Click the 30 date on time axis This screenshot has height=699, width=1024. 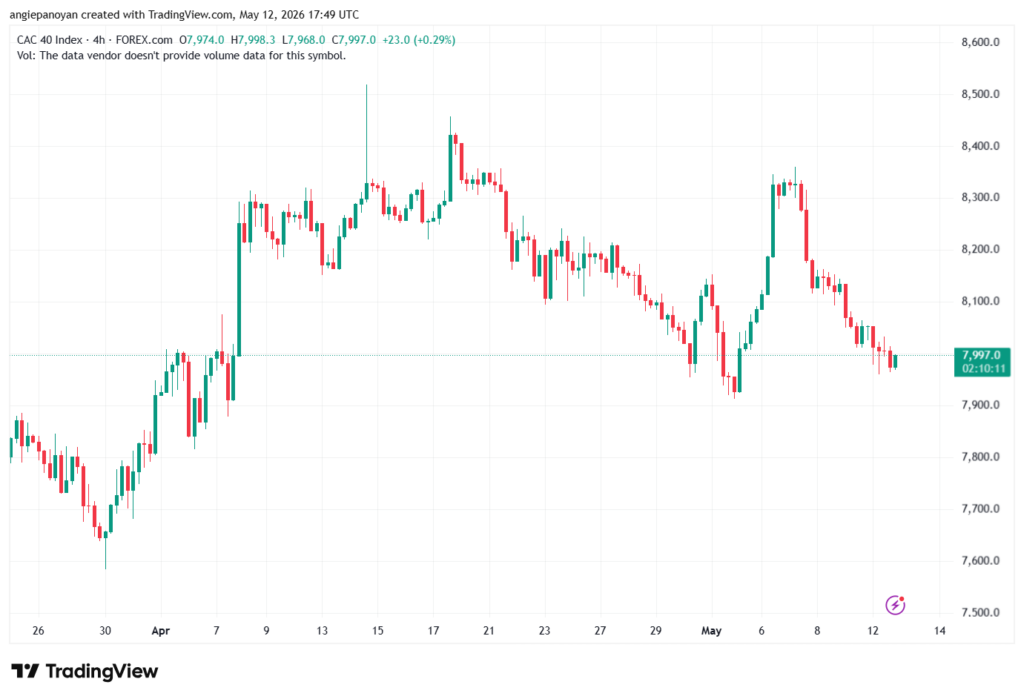pos(105,631)
